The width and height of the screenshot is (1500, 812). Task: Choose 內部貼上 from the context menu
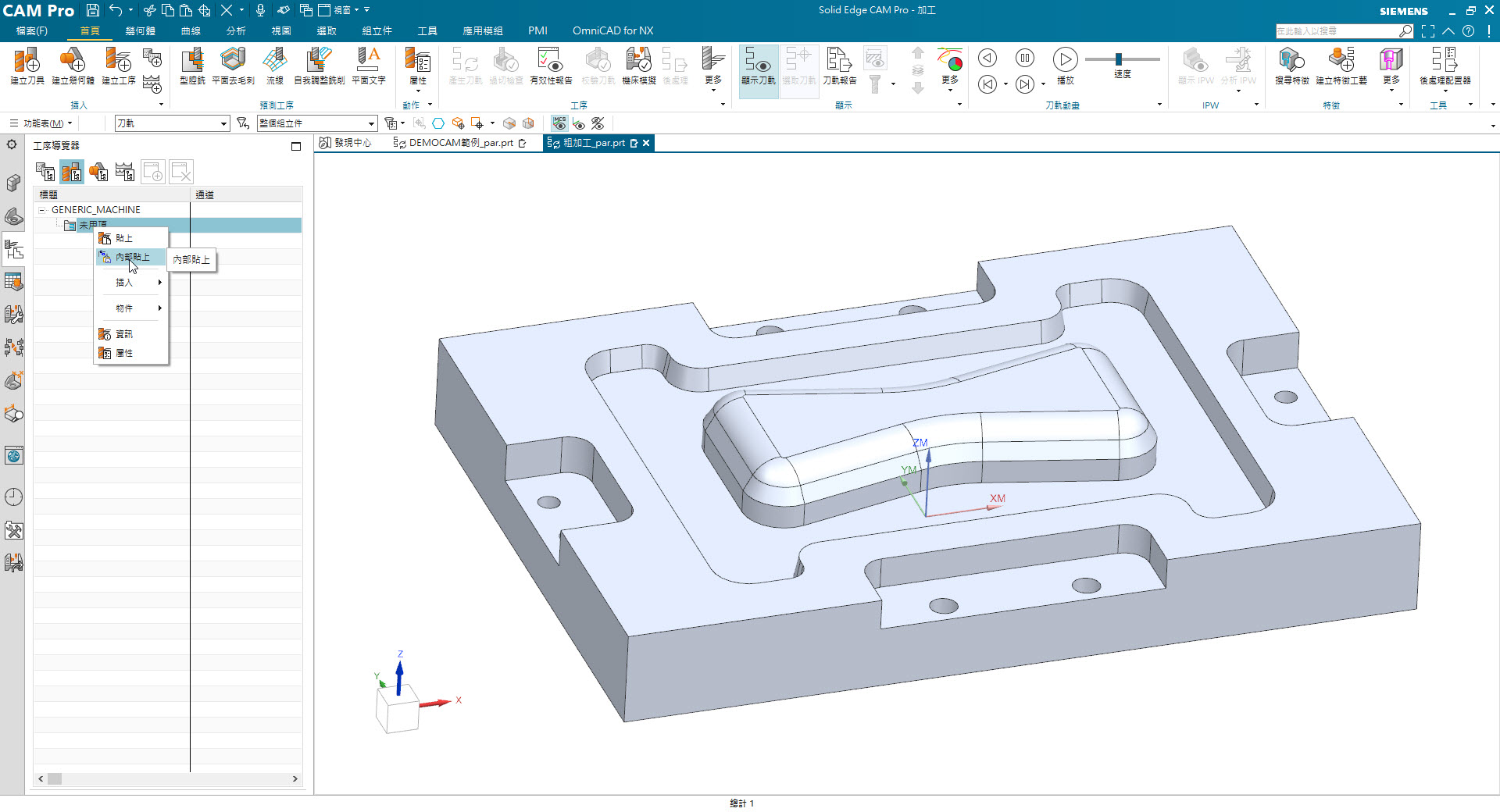point(132,257)
